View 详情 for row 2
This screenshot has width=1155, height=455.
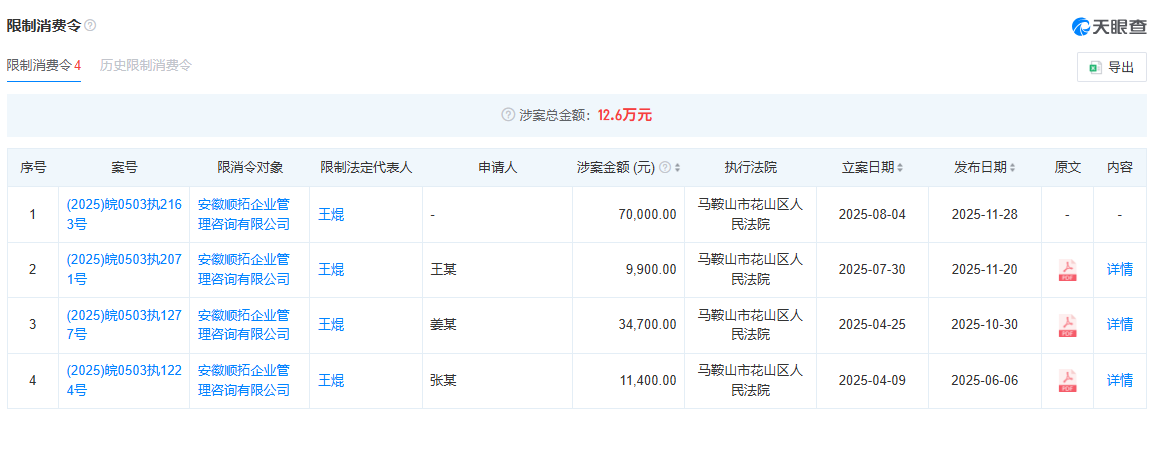point(1119,270)
